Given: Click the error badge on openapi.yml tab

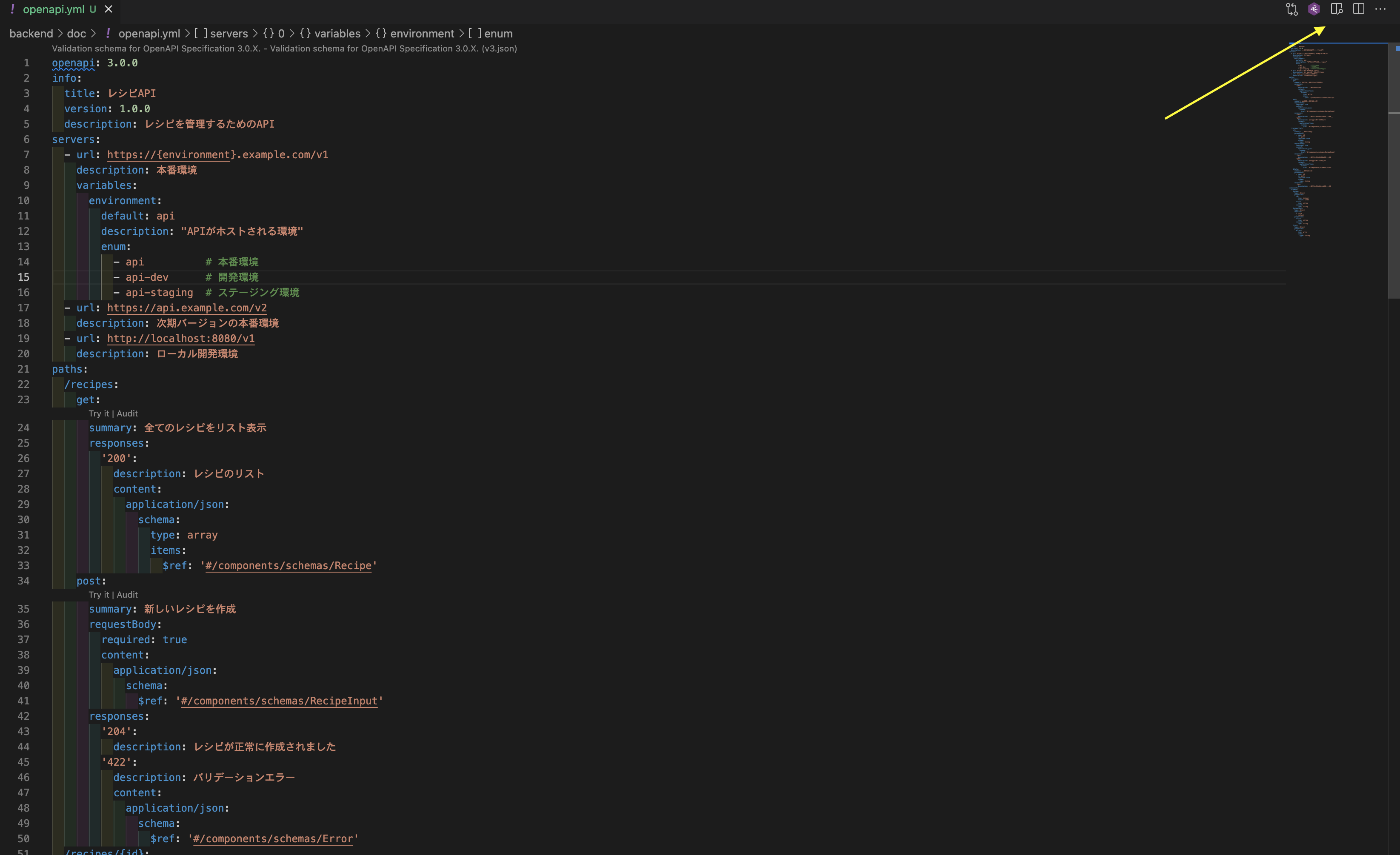Looking at the screenshot, I should (x=12, y=9).
